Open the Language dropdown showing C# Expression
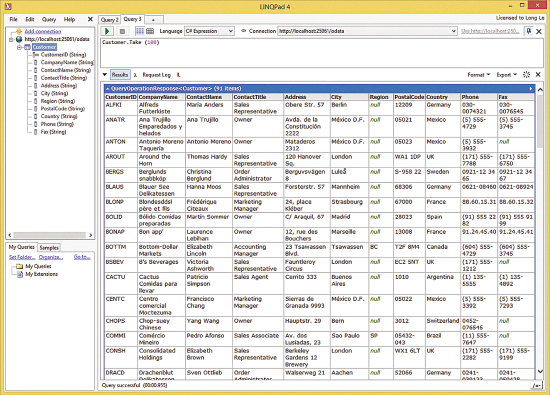 209,31
